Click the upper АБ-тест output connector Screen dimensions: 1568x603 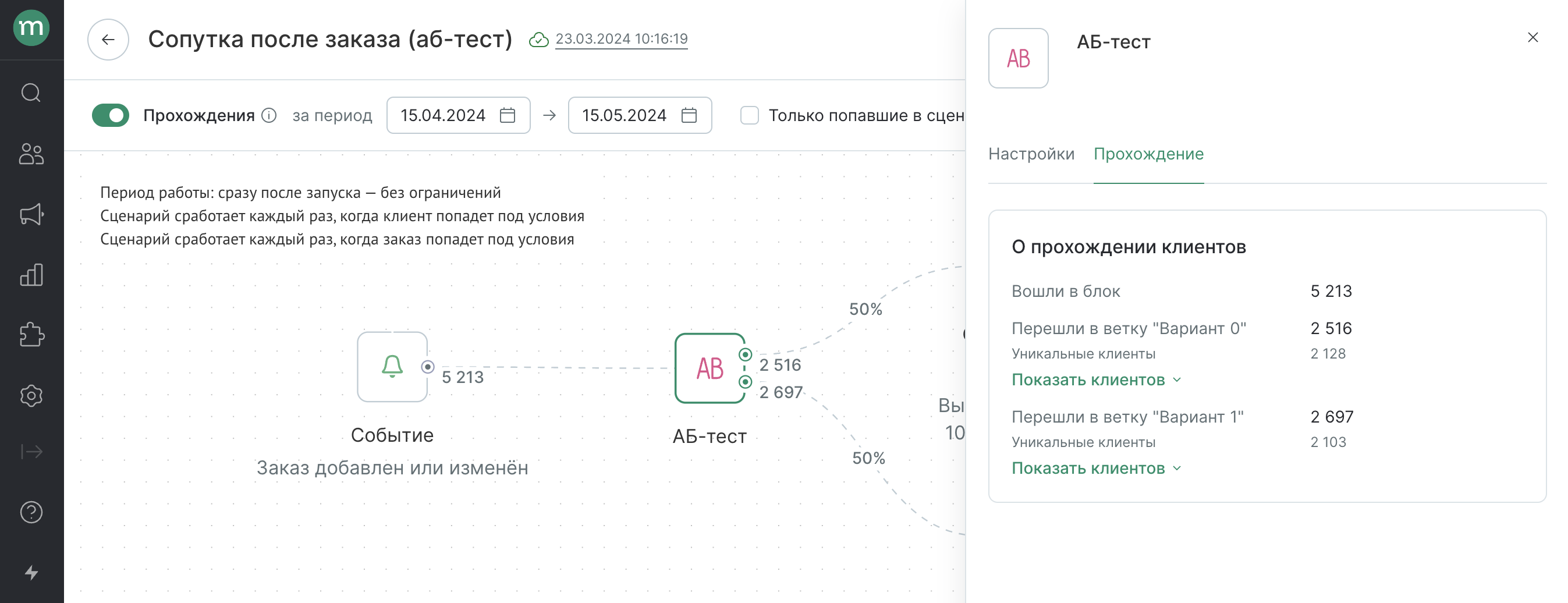[745, 354]
